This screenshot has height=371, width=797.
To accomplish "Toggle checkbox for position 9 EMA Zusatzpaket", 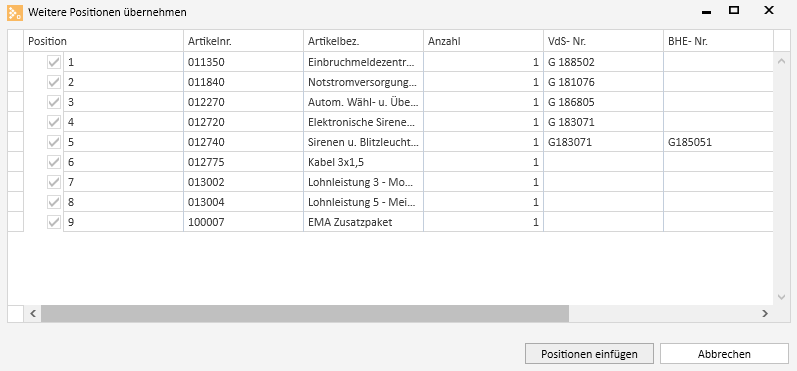I will pyautogui.click(x=54, y=222).
